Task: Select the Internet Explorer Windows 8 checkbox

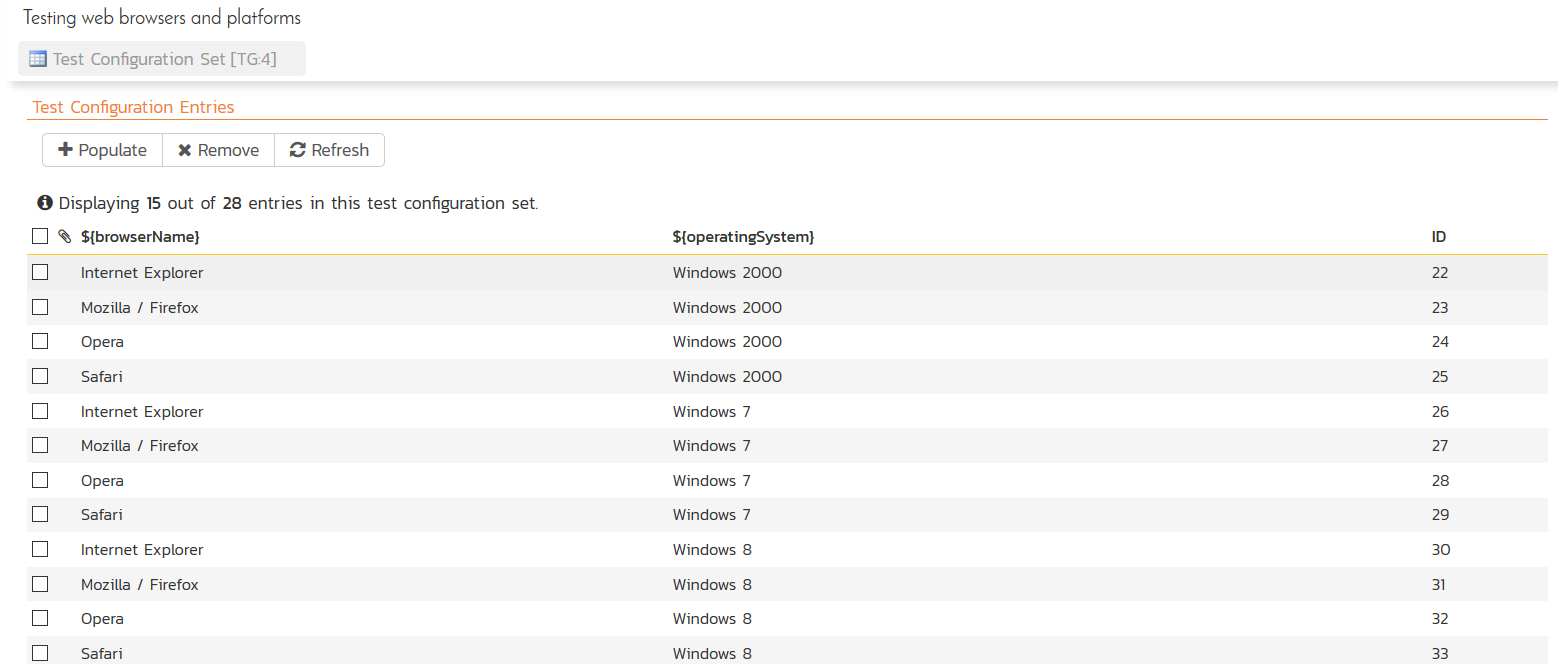Action: click(x=40, y=549)
